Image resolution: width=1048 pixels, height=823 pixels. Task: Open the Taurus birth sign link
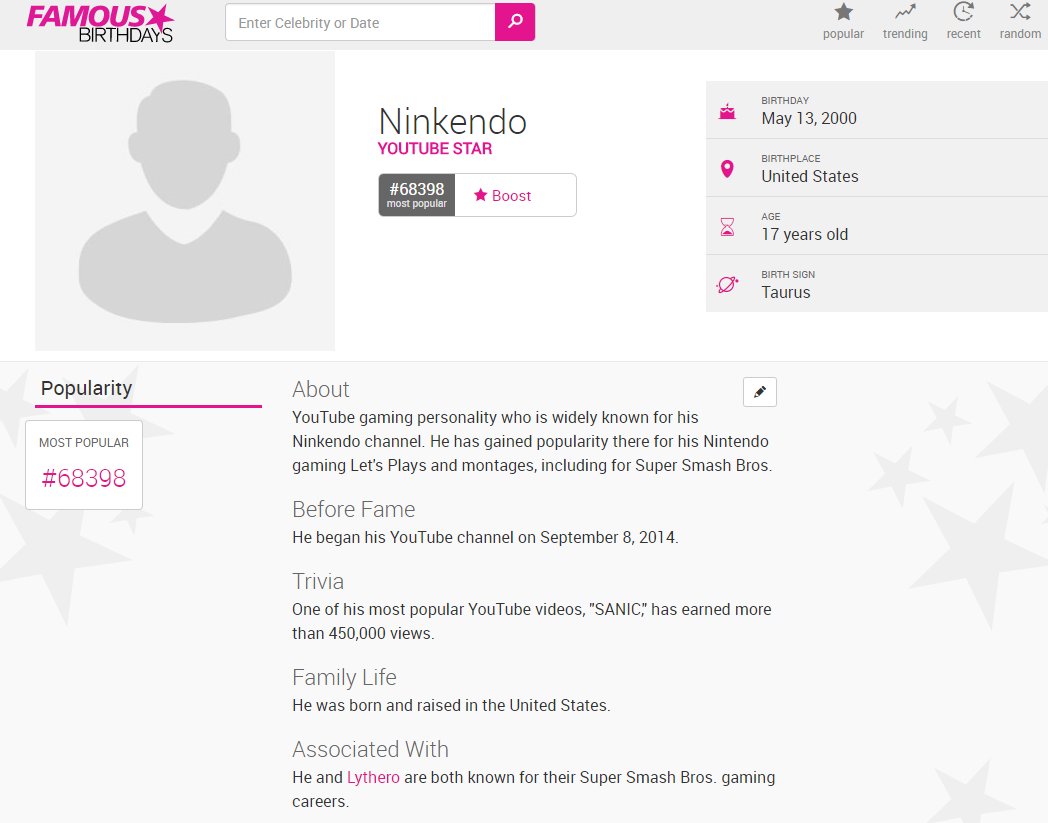click(x=785, y=292)
